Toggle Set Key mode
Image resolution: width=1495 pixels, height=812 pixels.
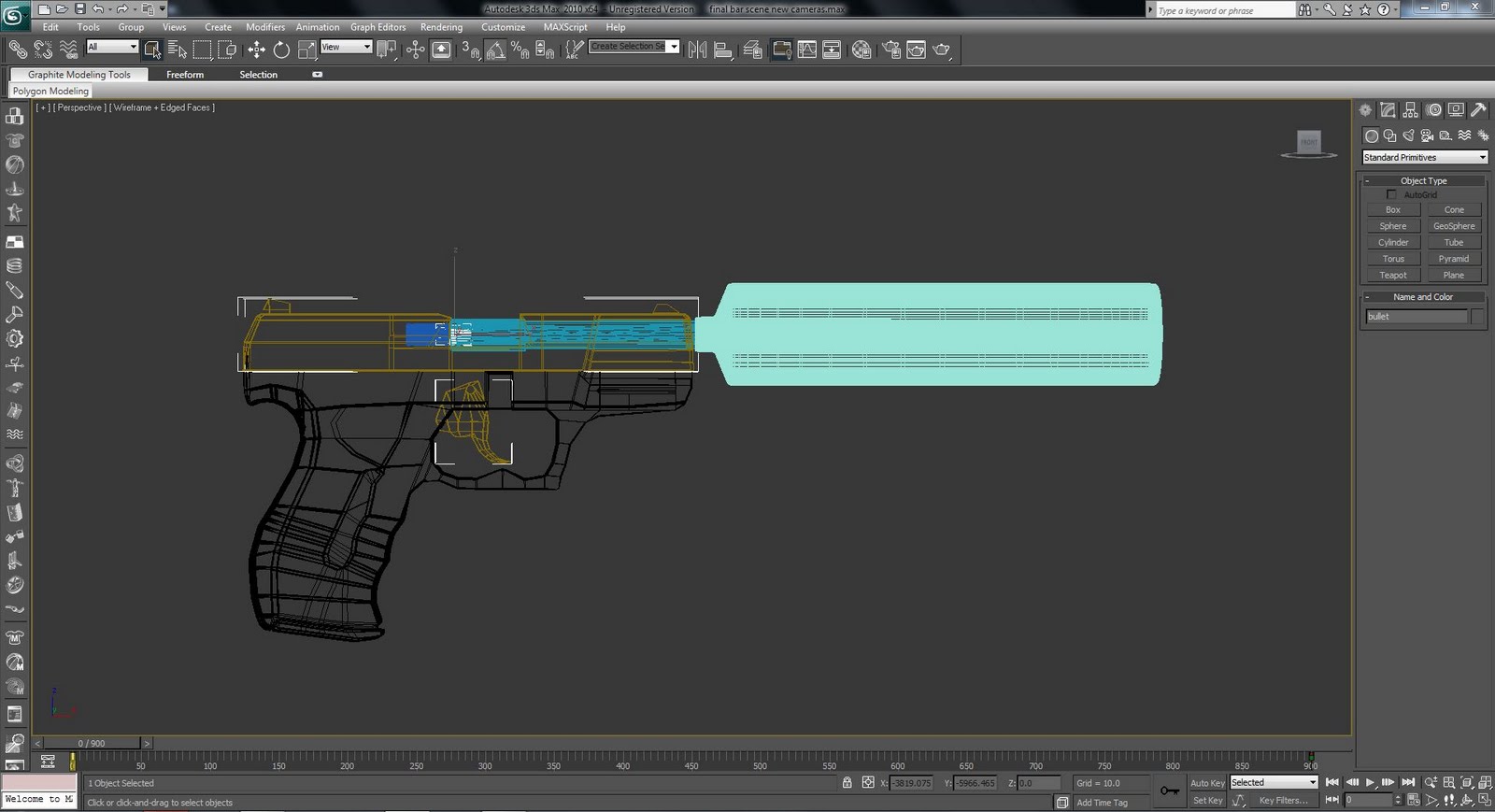tap(1206, 800)
